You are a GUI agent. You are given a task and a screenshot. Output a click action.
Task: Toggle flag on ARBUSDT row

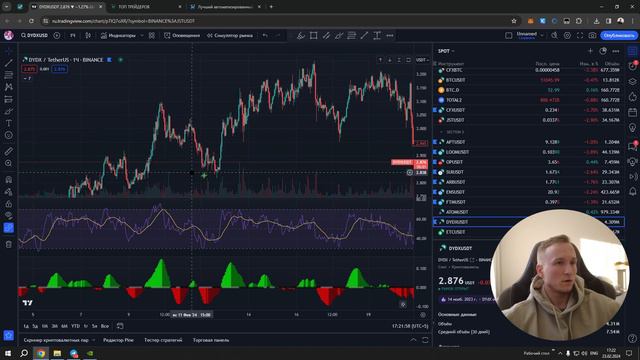click(x=435, y=182)
